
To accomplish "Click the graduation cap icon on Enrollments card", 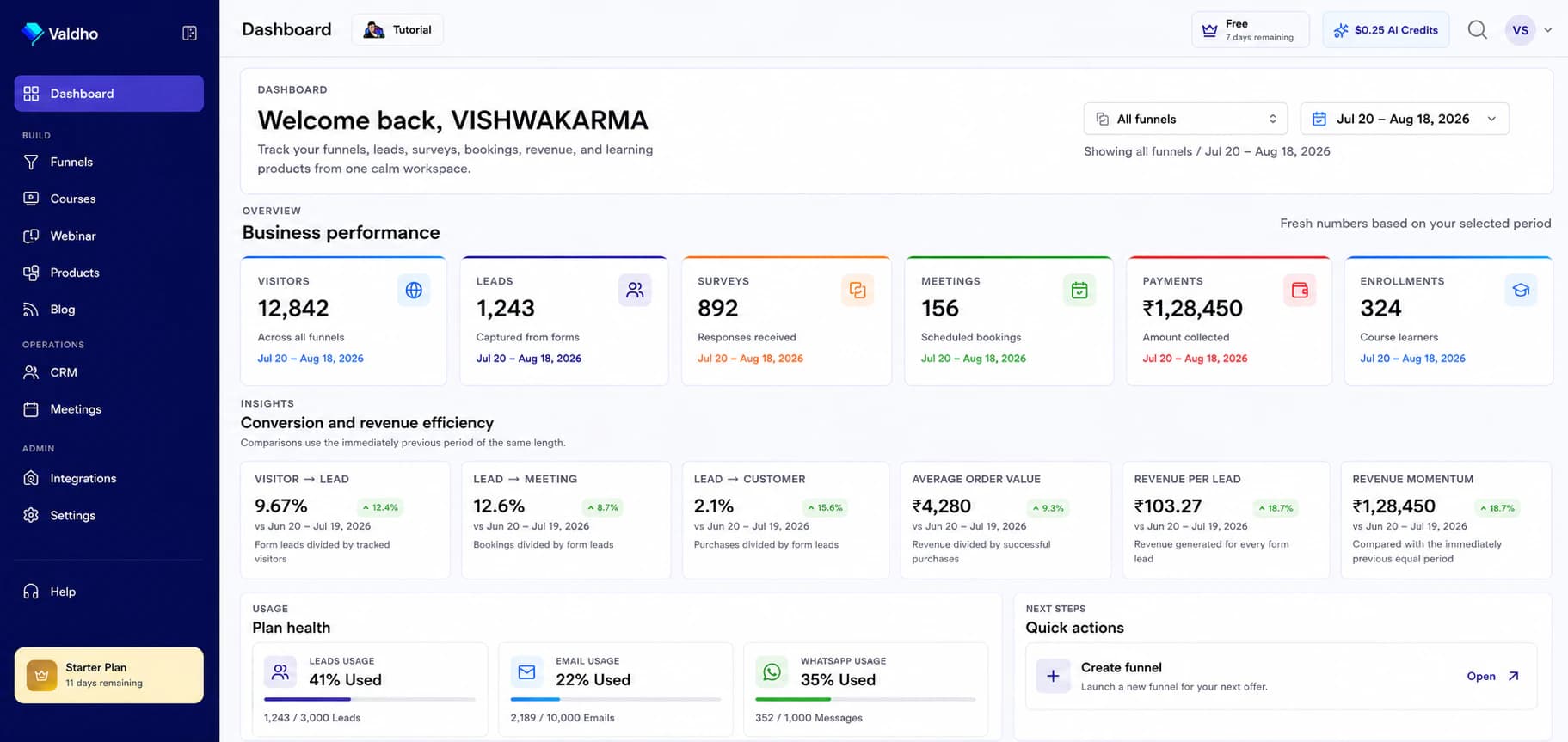I will click(x=1521, y=291).
